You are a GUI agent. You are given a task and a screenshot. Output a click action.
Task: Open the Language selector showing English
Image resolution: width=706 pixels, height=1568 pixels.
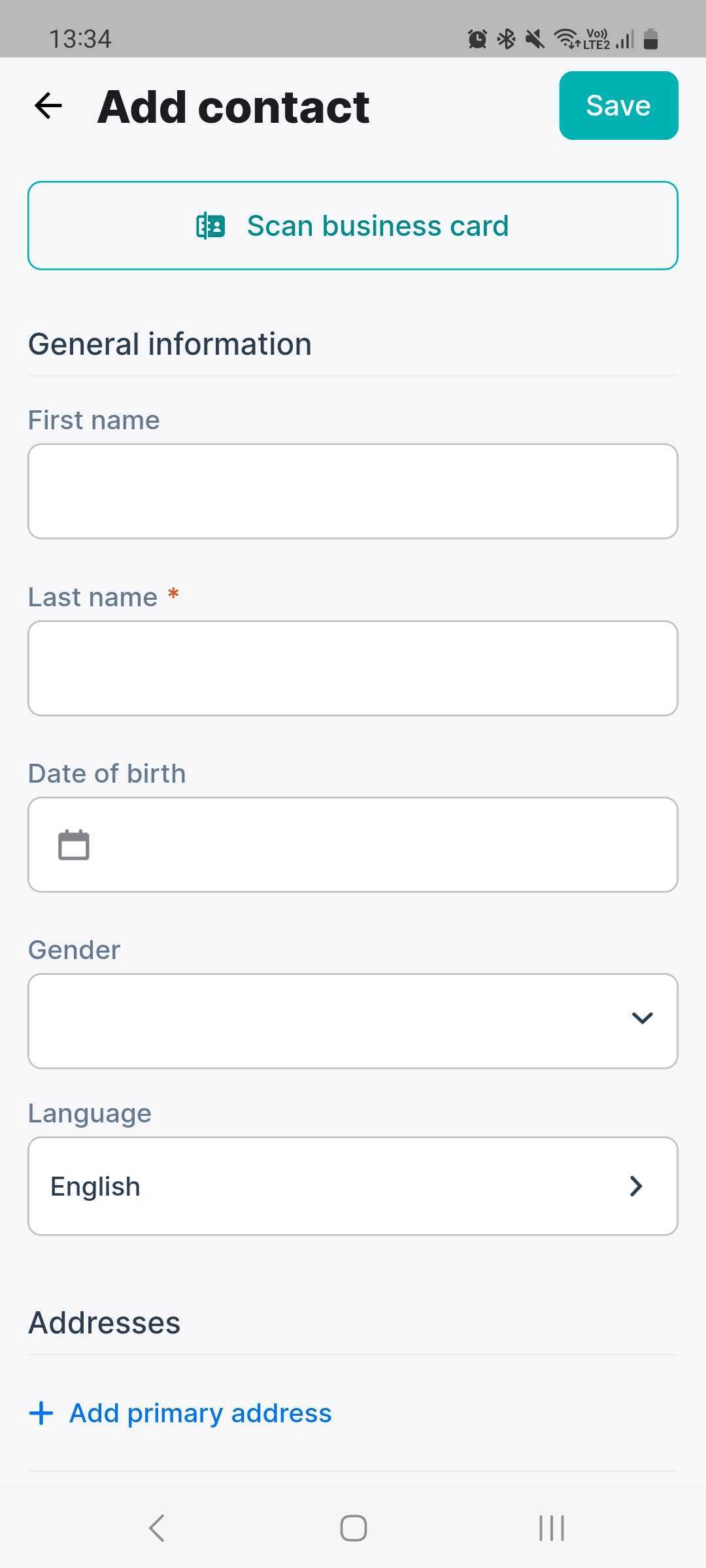coord(353,1186)
